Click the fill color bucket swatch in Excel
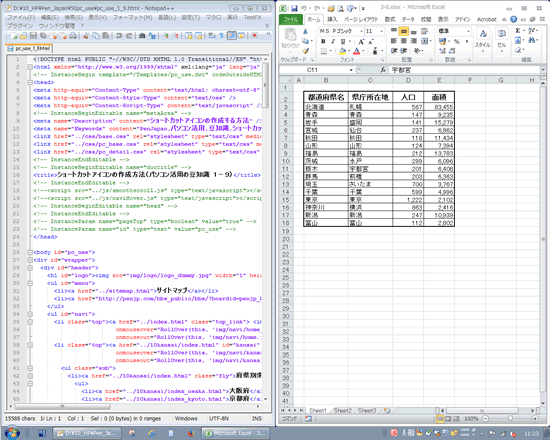 (x=342, y=51)
